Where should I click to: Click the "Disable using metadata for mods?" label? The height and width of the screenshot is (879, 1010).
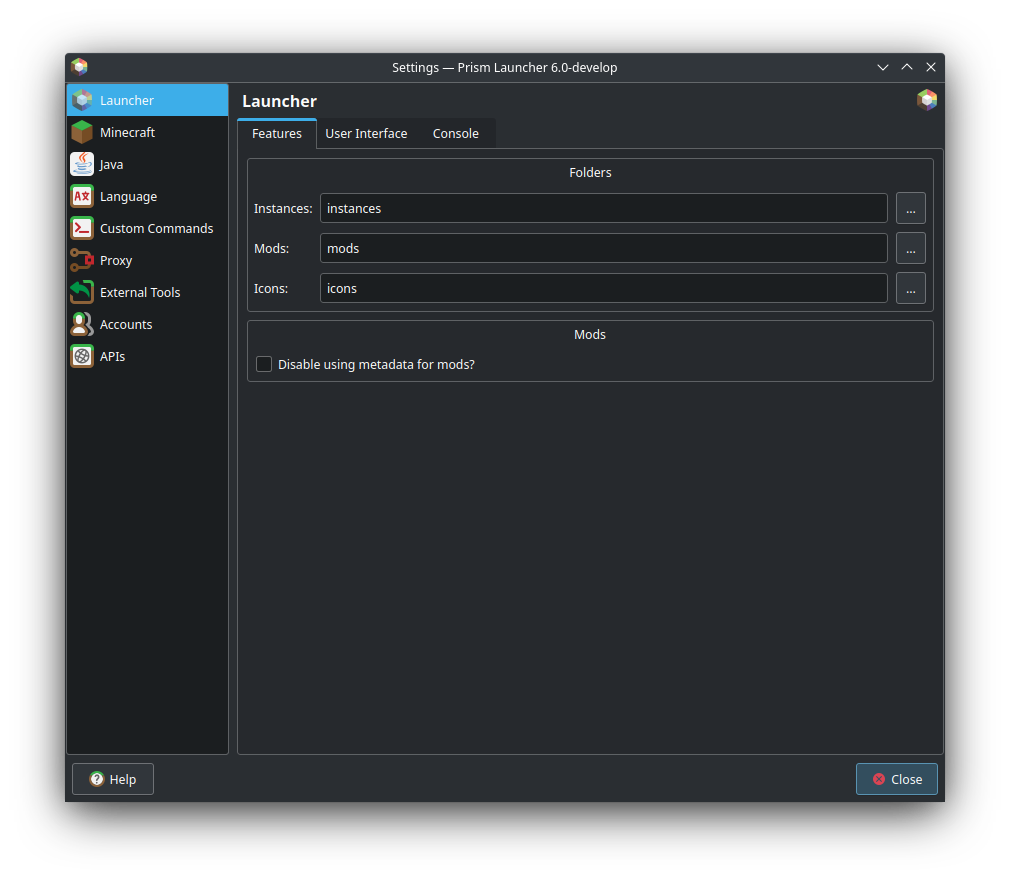tap(376, 364)
